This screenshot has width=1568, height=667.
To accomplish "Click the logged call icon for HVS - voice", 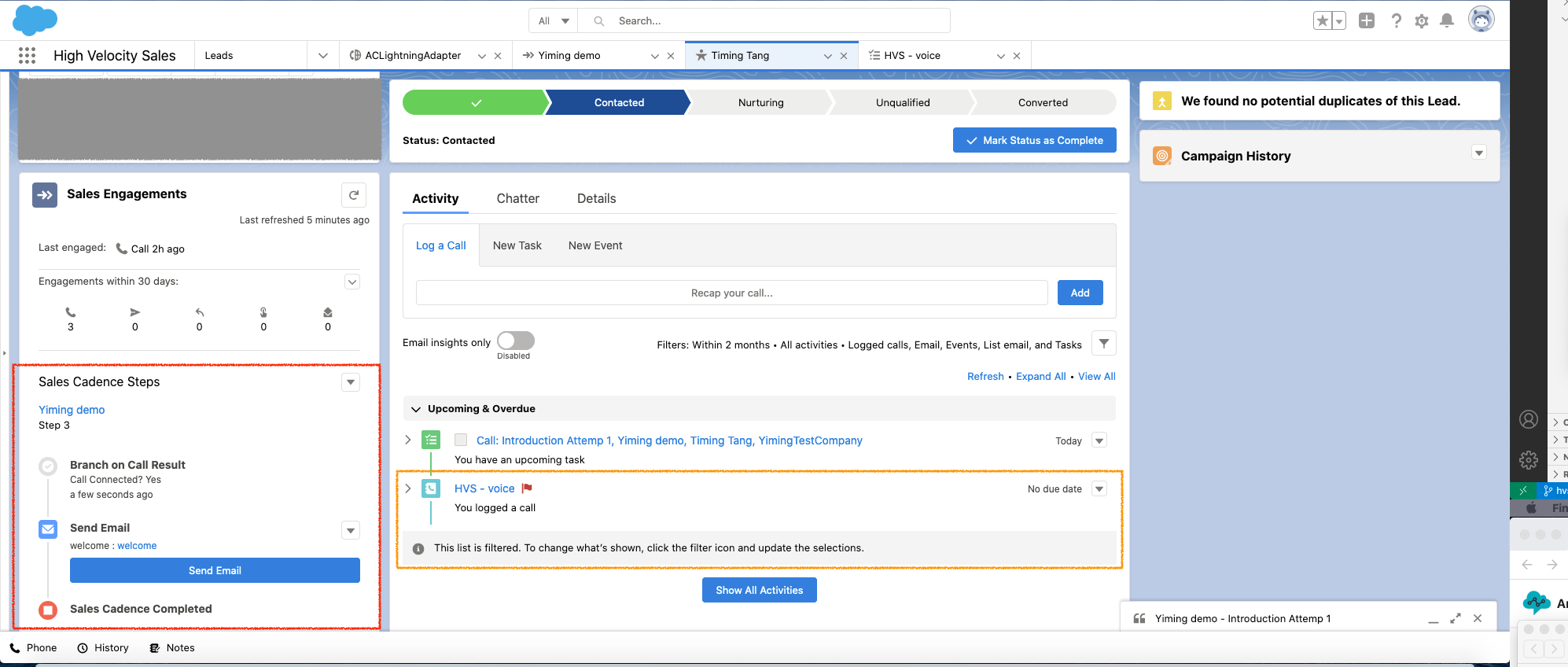I will click(431, 488).
